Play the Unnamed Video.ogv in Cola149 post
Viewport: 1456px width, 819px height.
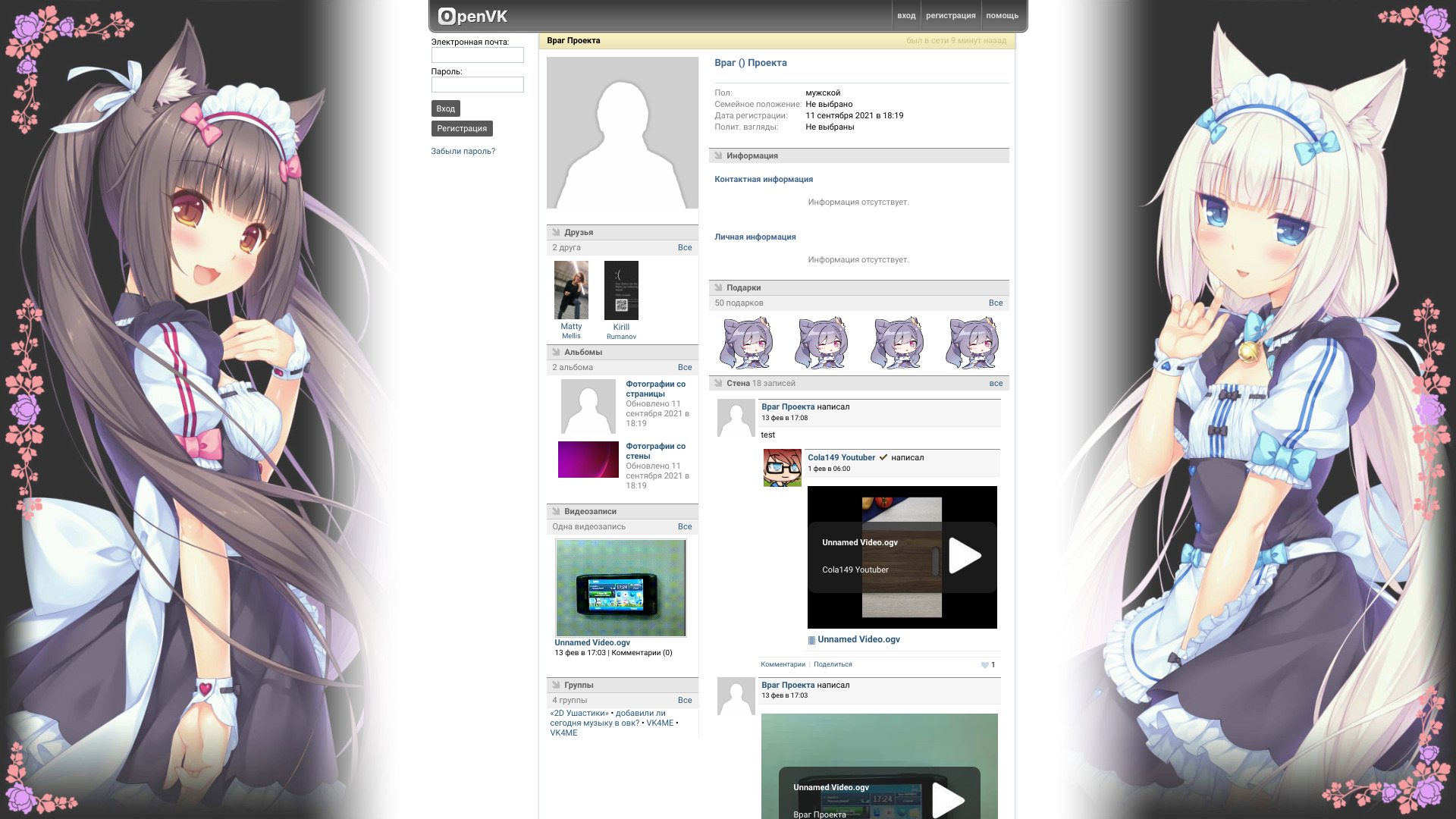(x=964, y=556)
